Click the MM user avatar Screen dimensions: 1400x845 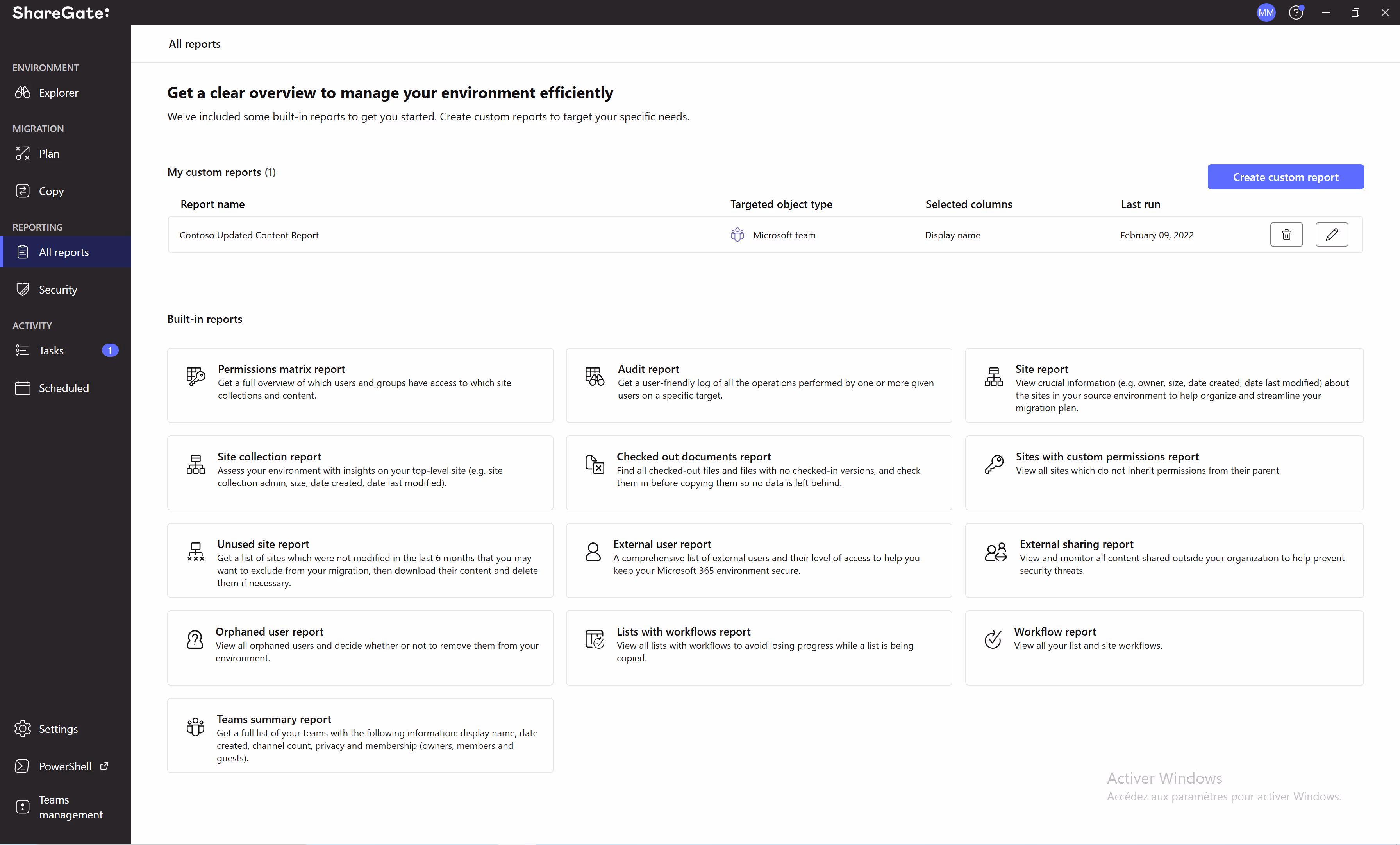pyautogui.click(x=1266, y=13)
